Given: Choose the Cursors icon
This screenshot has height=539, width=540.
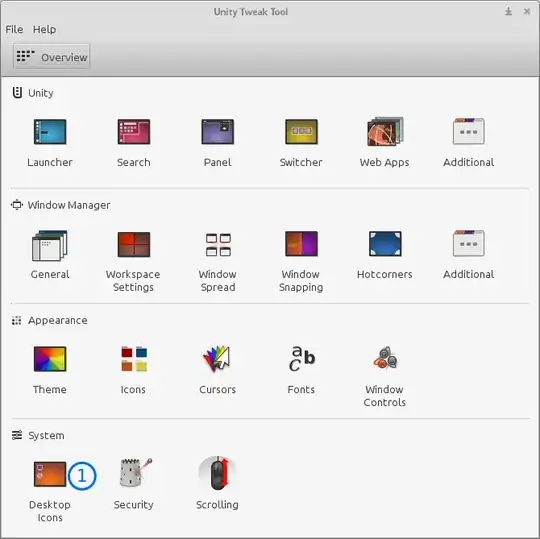Looking at the screenshot, I should pyautogui.click(x=217, y=359).
